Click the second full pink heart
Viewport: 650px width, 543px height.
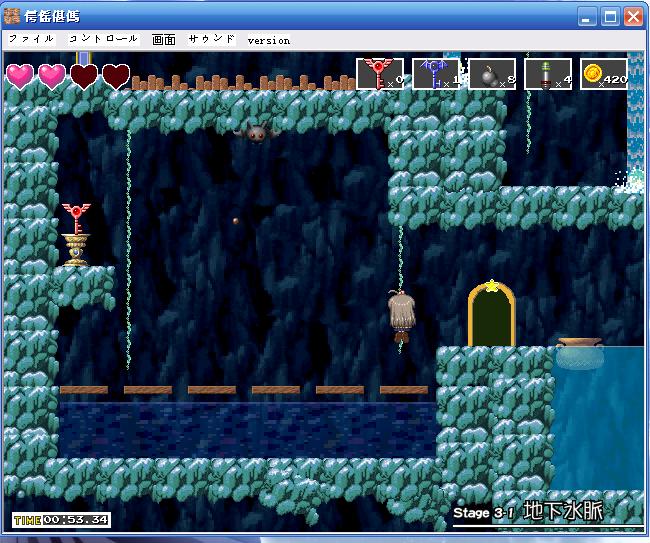pos(52,76)
